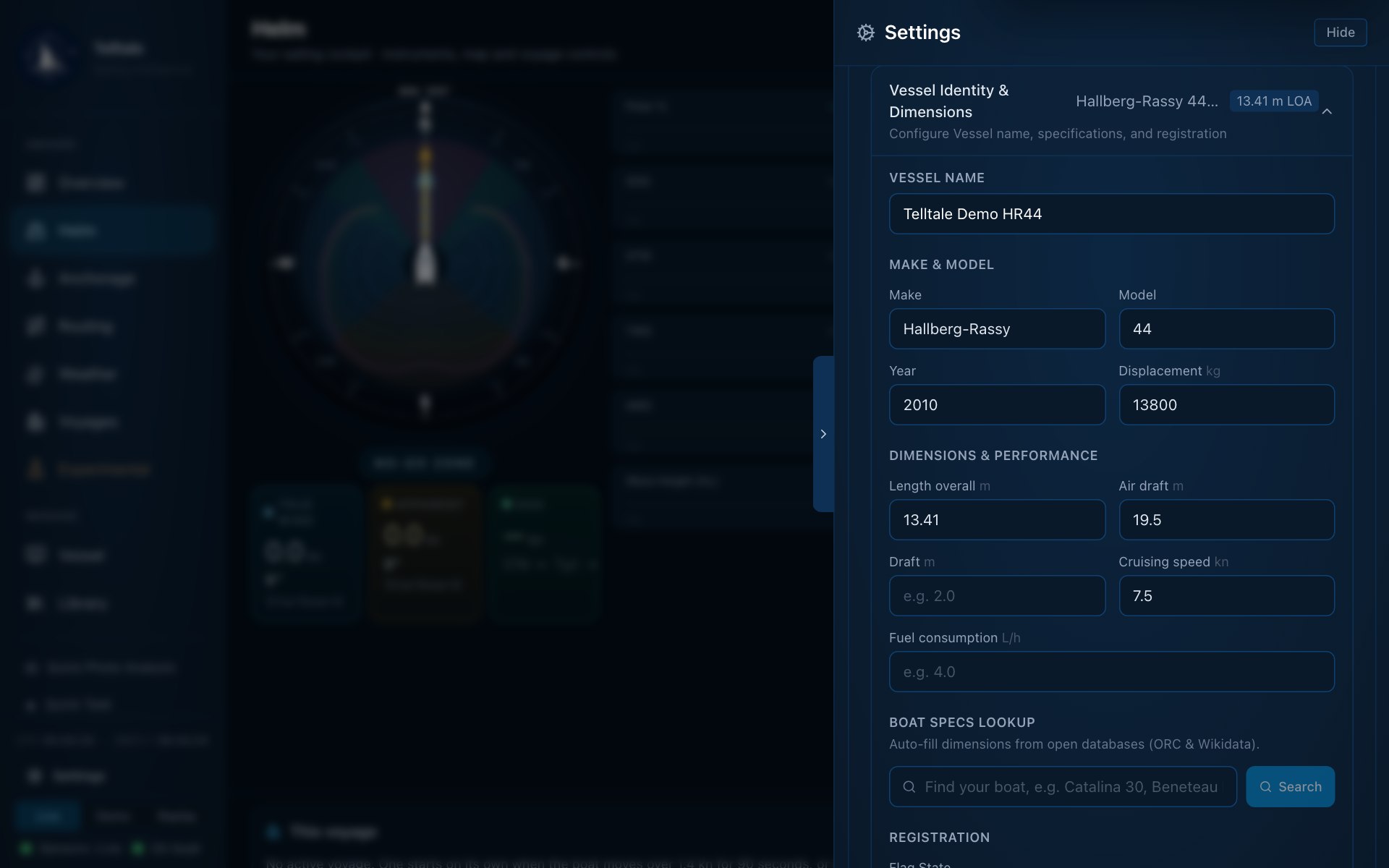Edit the Vessel Name field

pos(1111,213)
